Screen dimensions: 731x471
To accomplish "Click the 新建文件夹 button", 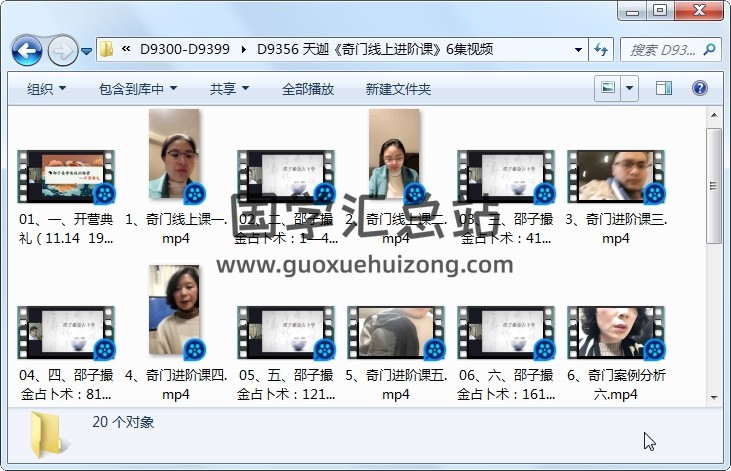I will tap(398, 89).
